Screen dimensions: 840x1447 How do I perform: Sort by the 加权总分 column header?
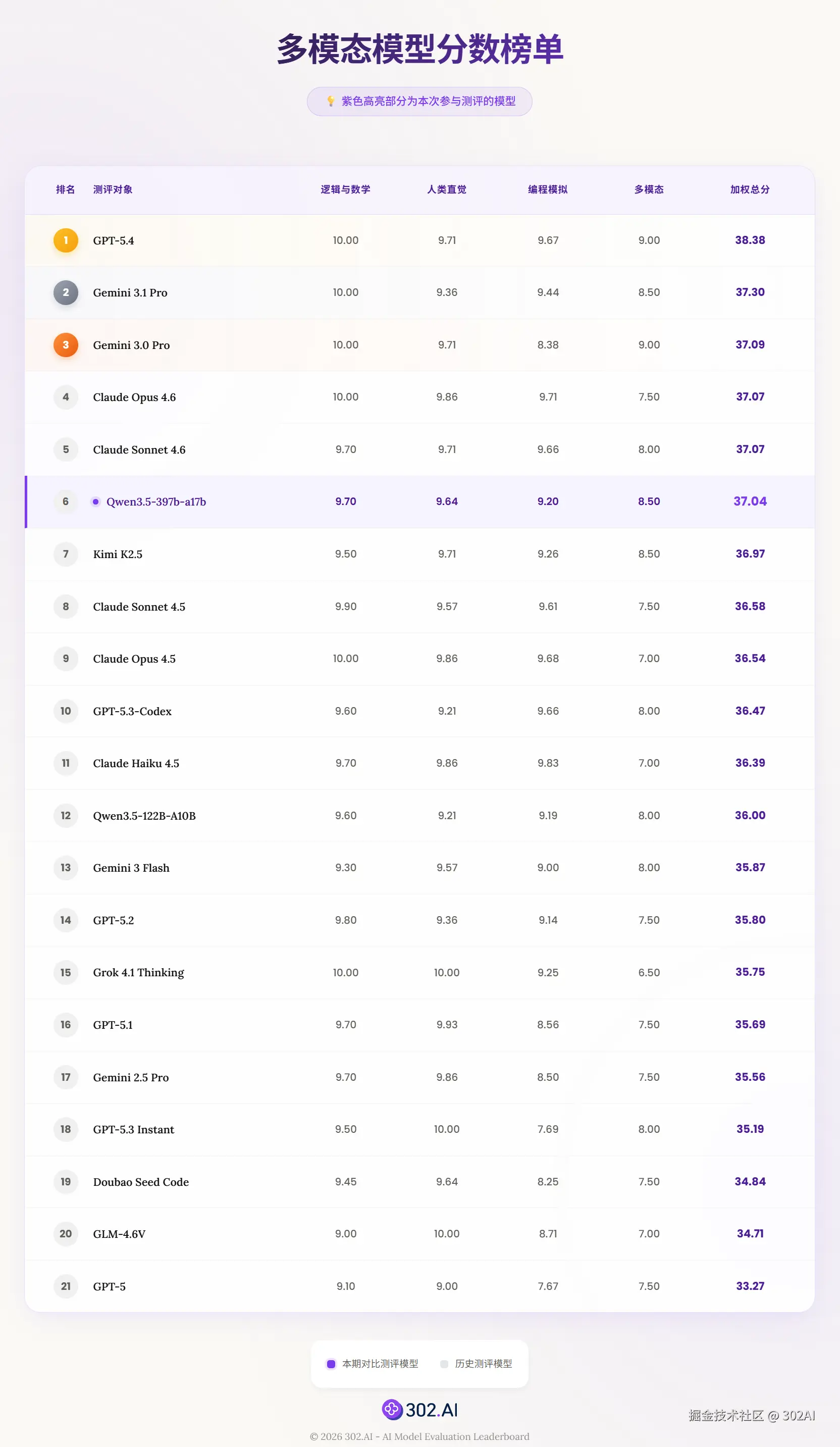[749, 189]
